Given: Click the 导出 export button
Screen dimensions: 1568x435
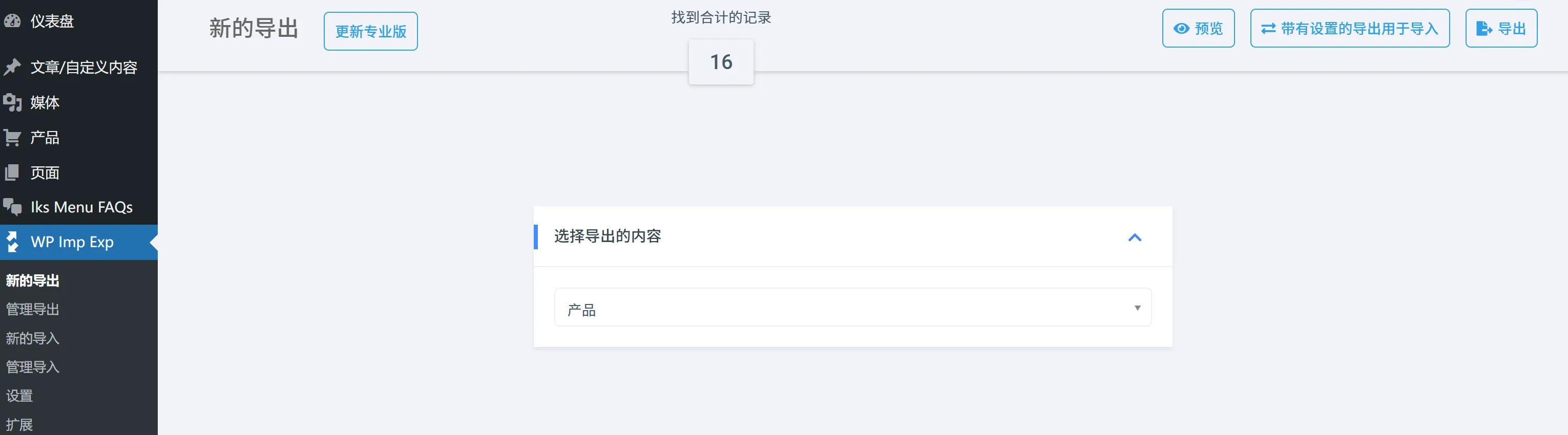Looking at the screenshot, I should pyautogui.click(x=1501, y=29).
